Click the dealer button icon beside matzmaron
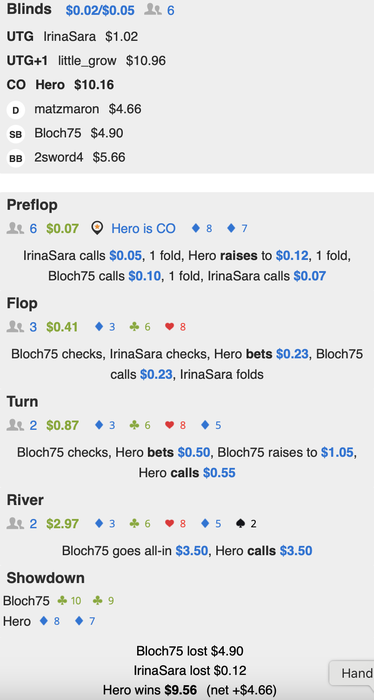This screenshot has width=374, height=700. click(16, 111)
